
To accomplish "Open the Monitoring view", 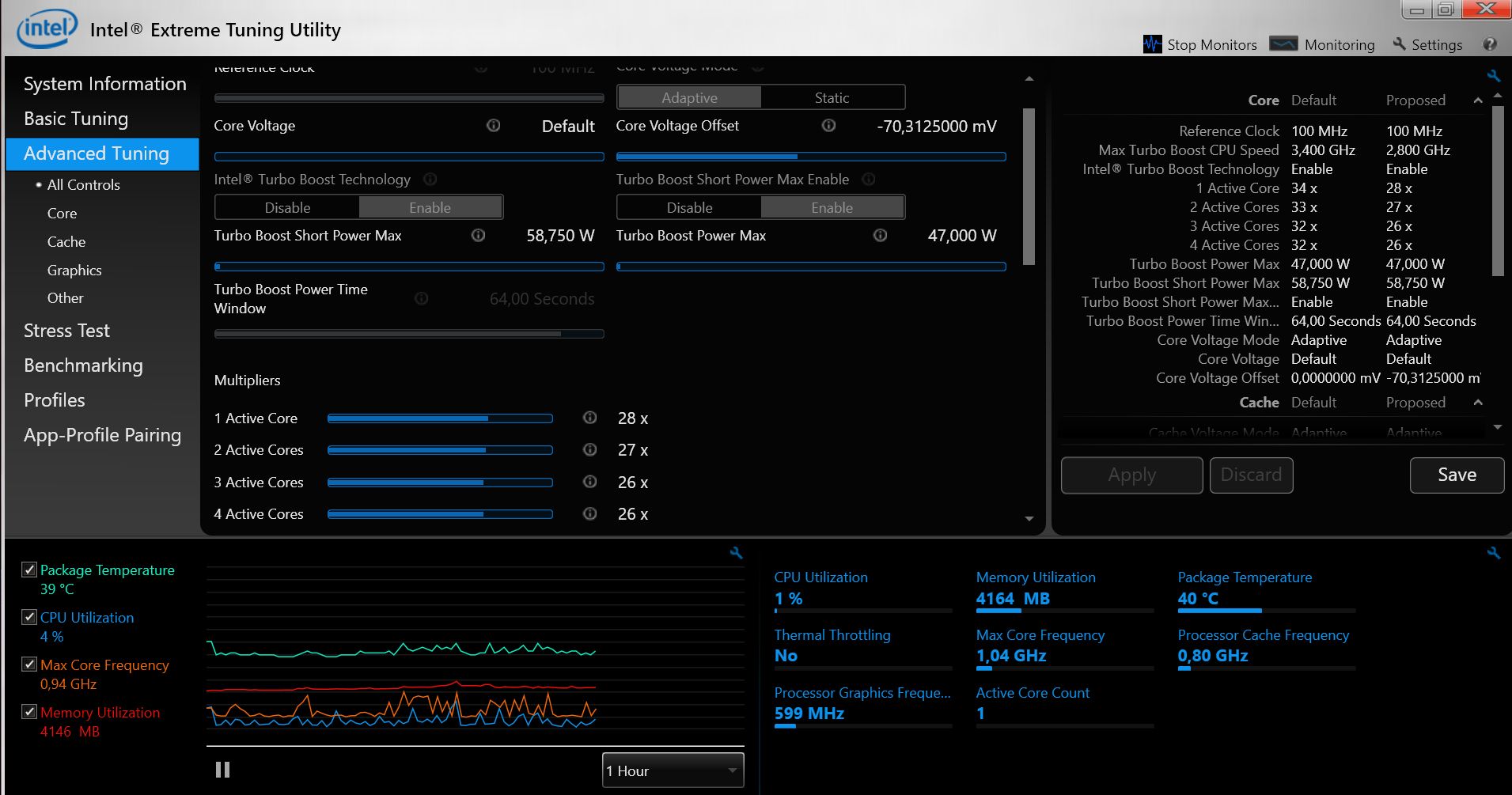I will tap(1322, 44).
